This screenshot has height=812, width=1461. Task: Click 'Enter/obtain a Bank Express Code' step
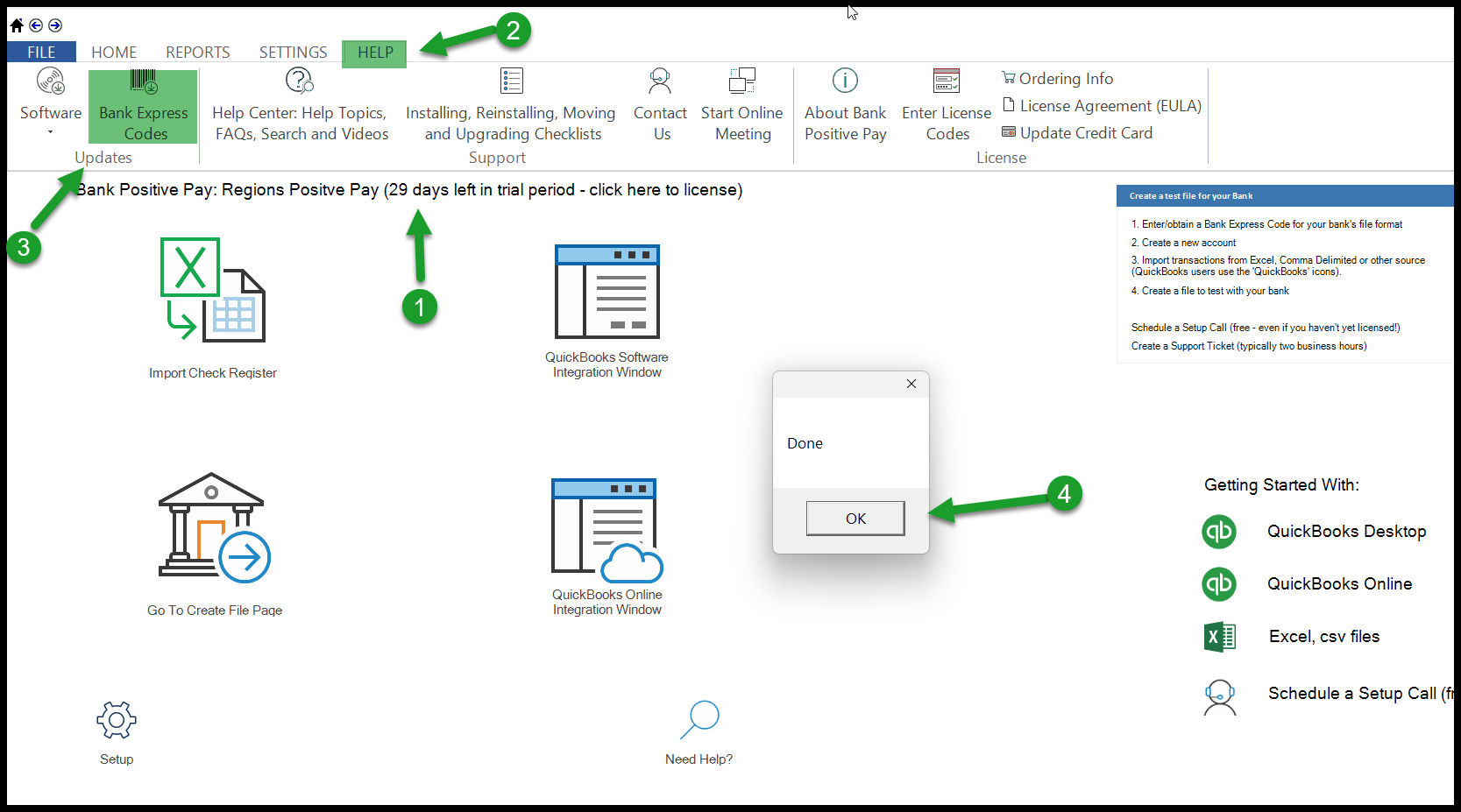tap(1266, 224)
